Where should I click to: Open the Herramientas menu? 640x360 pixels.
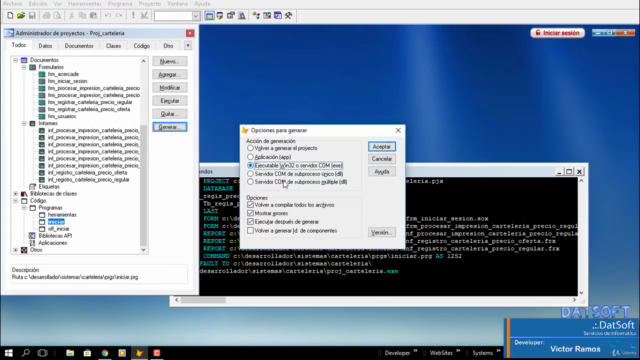pos(84,4)
